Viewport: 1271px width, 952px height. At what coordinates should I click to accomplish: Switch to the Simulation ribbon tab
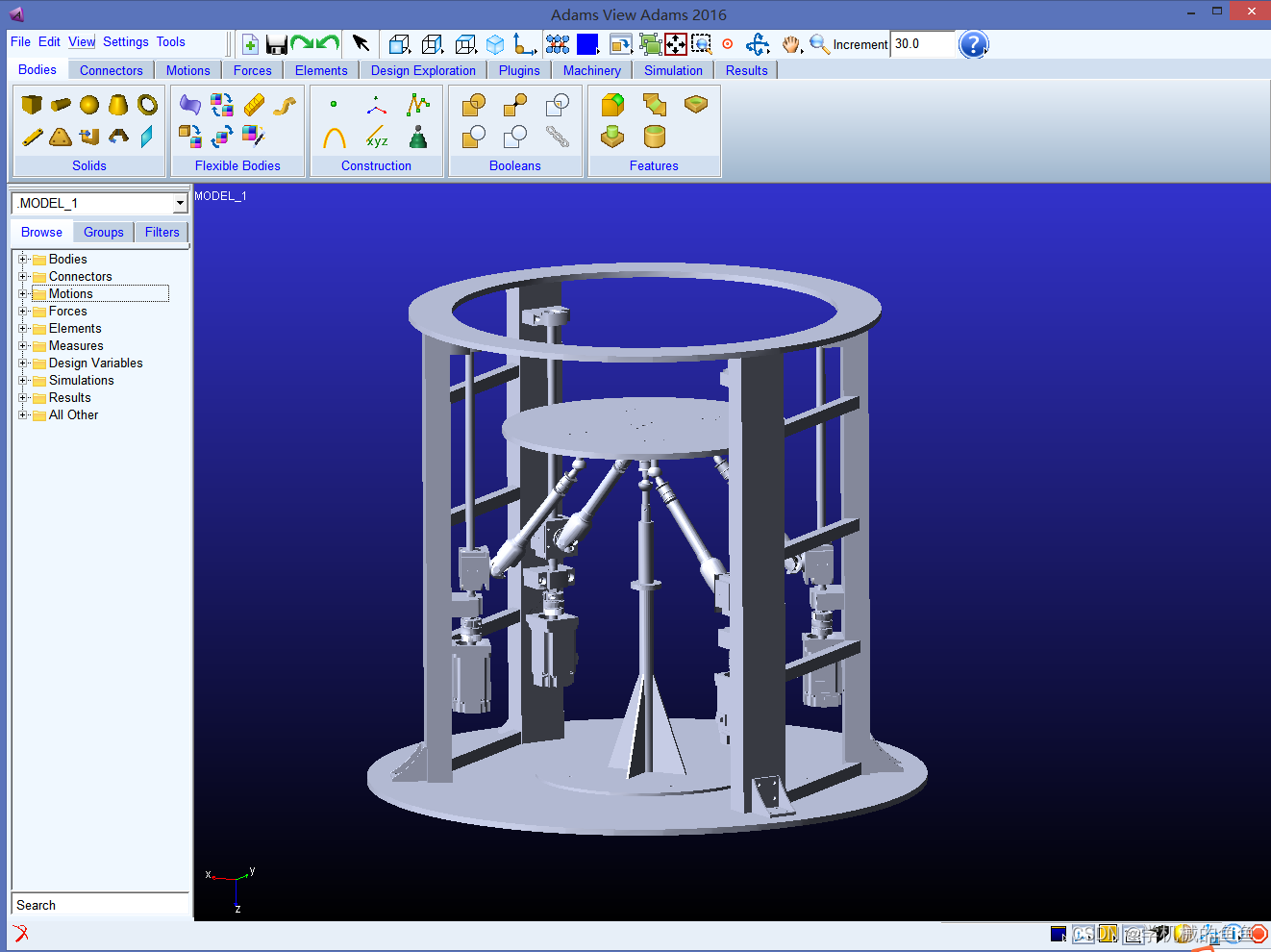click(x=673, y=70)
